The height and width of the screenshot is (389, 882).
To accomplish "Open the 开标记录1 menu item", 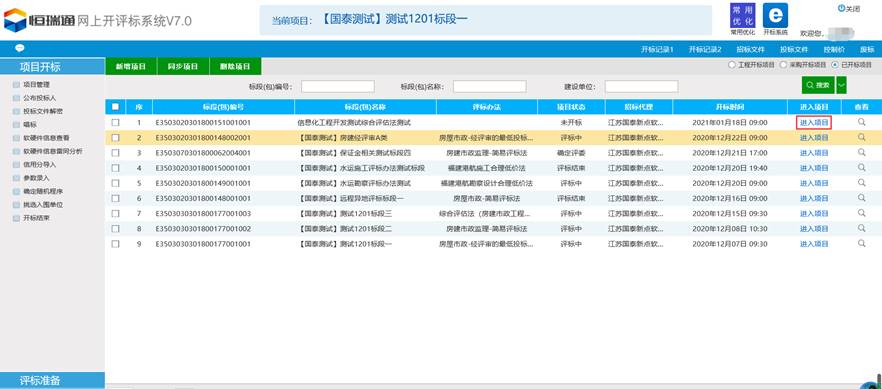I will click(658, 49).
